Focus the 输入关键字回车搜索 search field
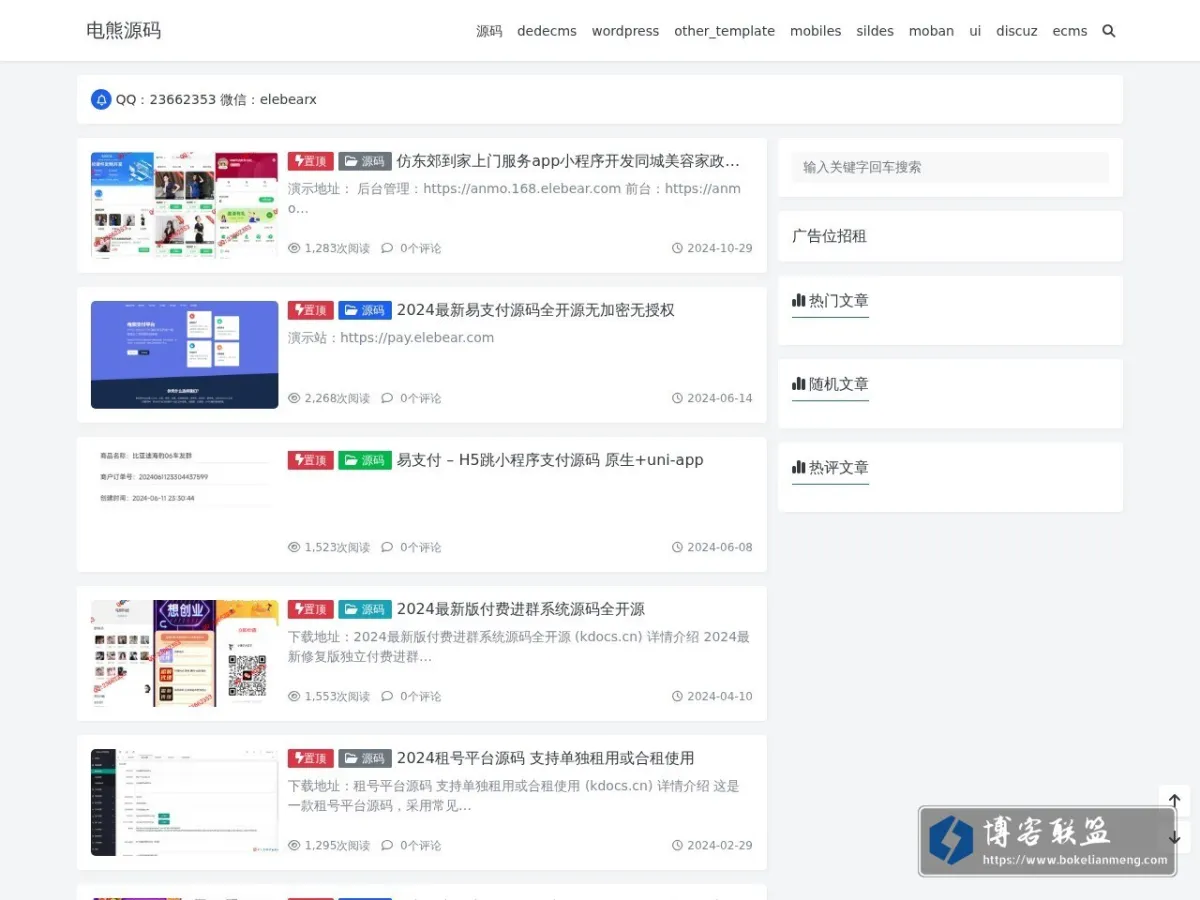Screen dimensions: 1200x900 950,167
